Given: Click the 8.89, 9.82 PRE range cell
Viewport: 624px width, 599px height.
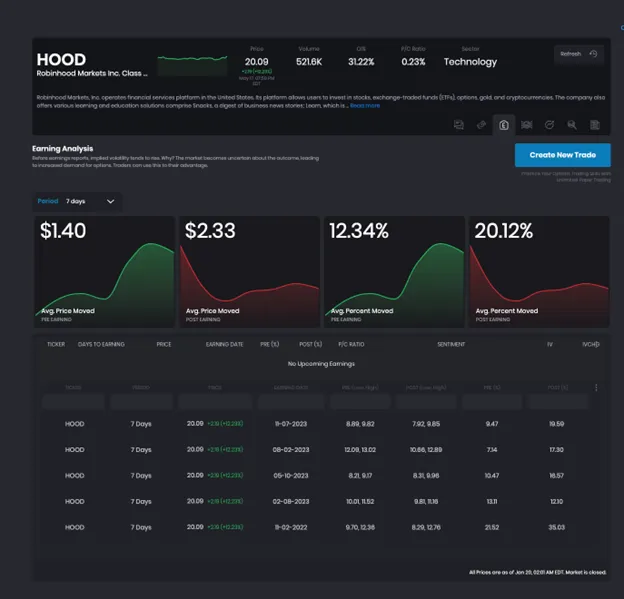Looking at the screenshot, I should 360,424.
